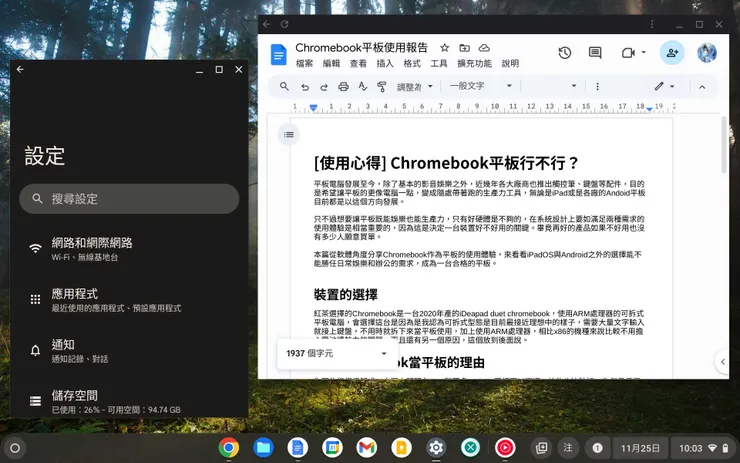The width and height of the screenshot is (740, 463).
Task: Open Gmail from the shelf
Action: [367, 447]
